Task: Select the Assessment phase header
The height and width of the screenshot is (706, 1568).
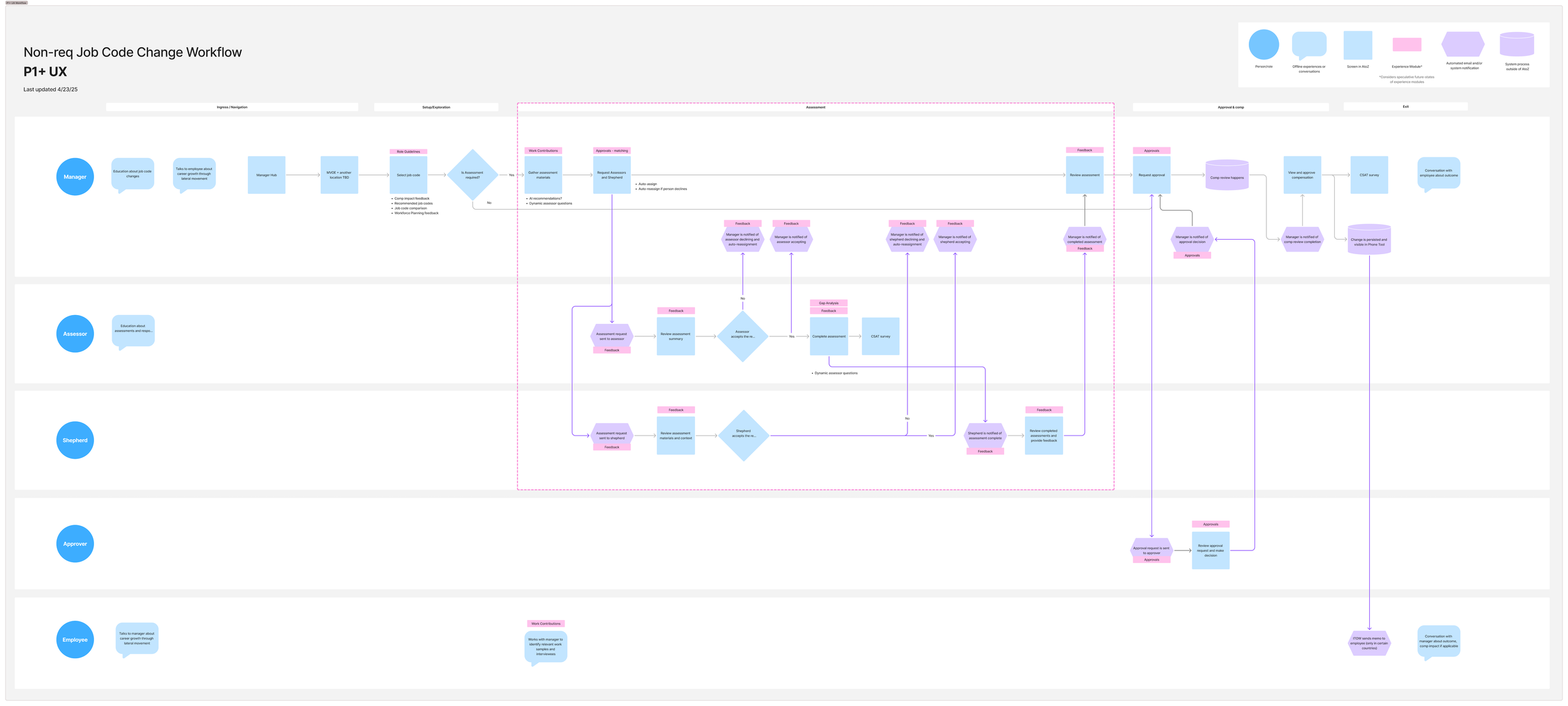Action: coord(815,107)
